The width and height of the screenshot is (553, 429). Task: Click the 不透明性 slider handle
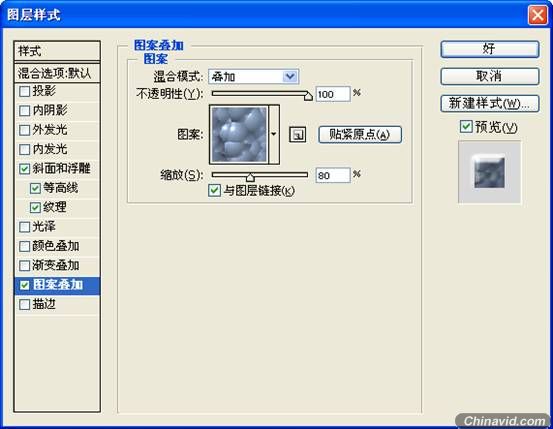click(308, 96)
